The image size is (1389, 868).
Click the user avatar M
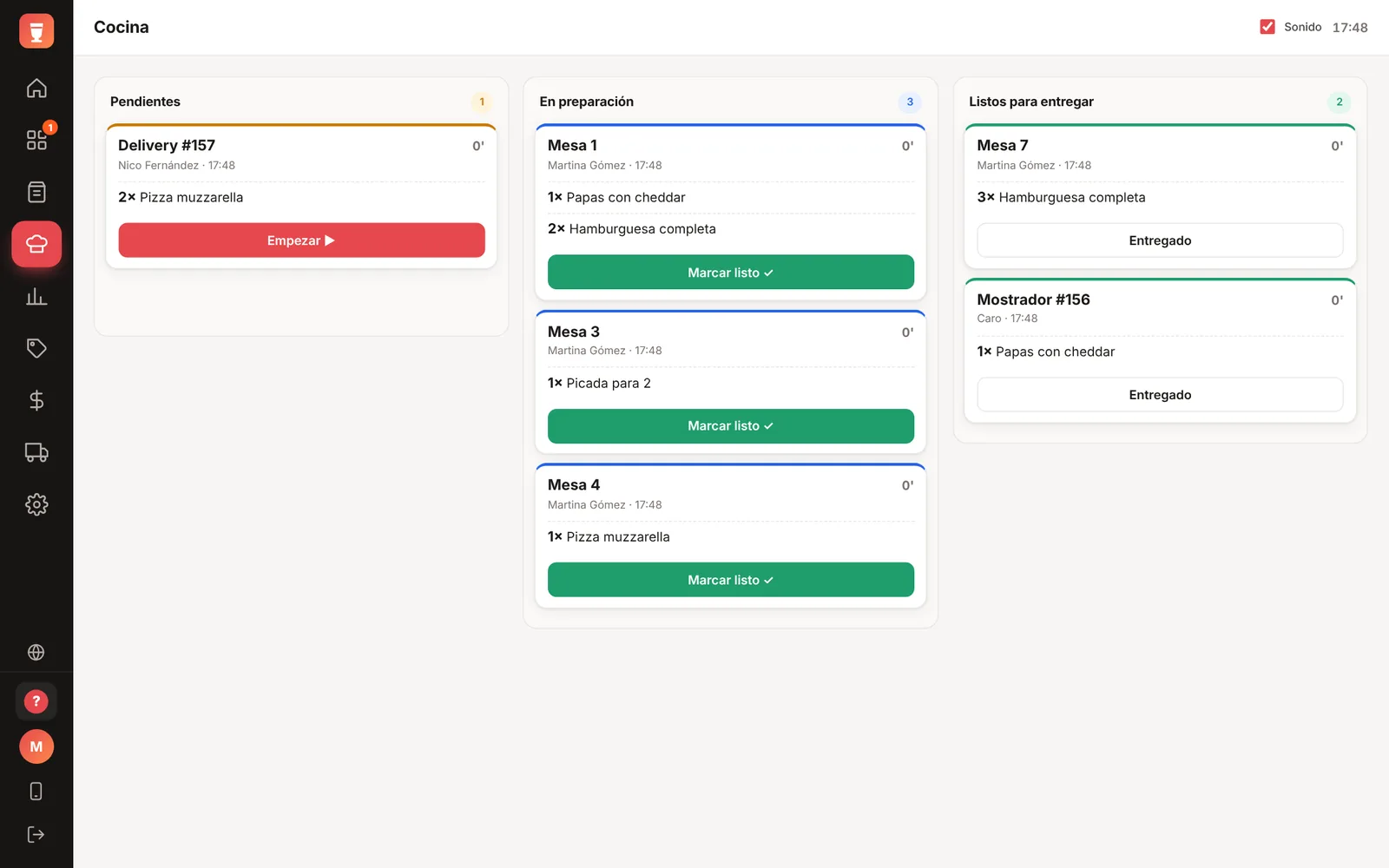36,746
